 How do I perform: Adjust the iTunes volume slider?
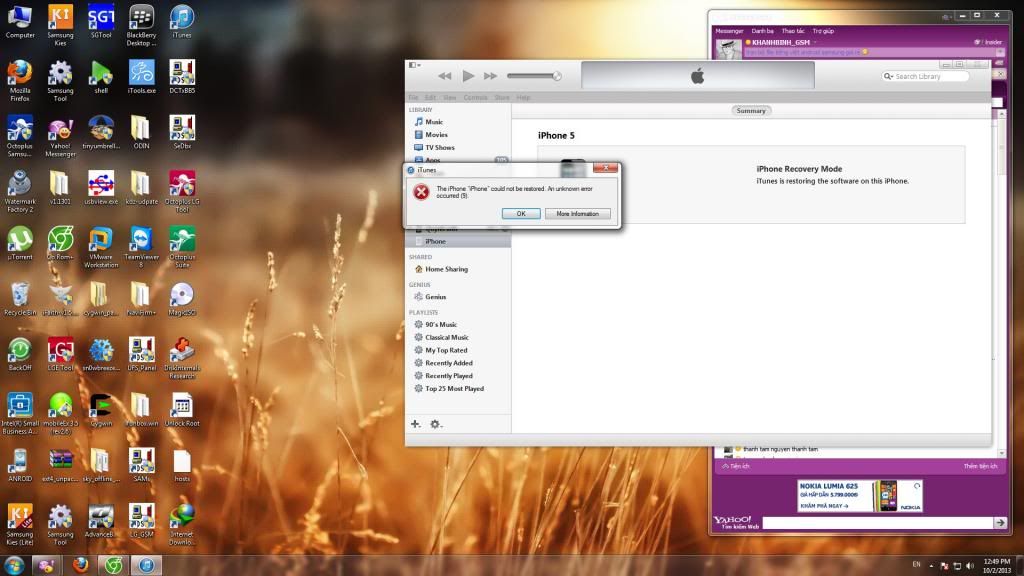(x=534, y=76)
